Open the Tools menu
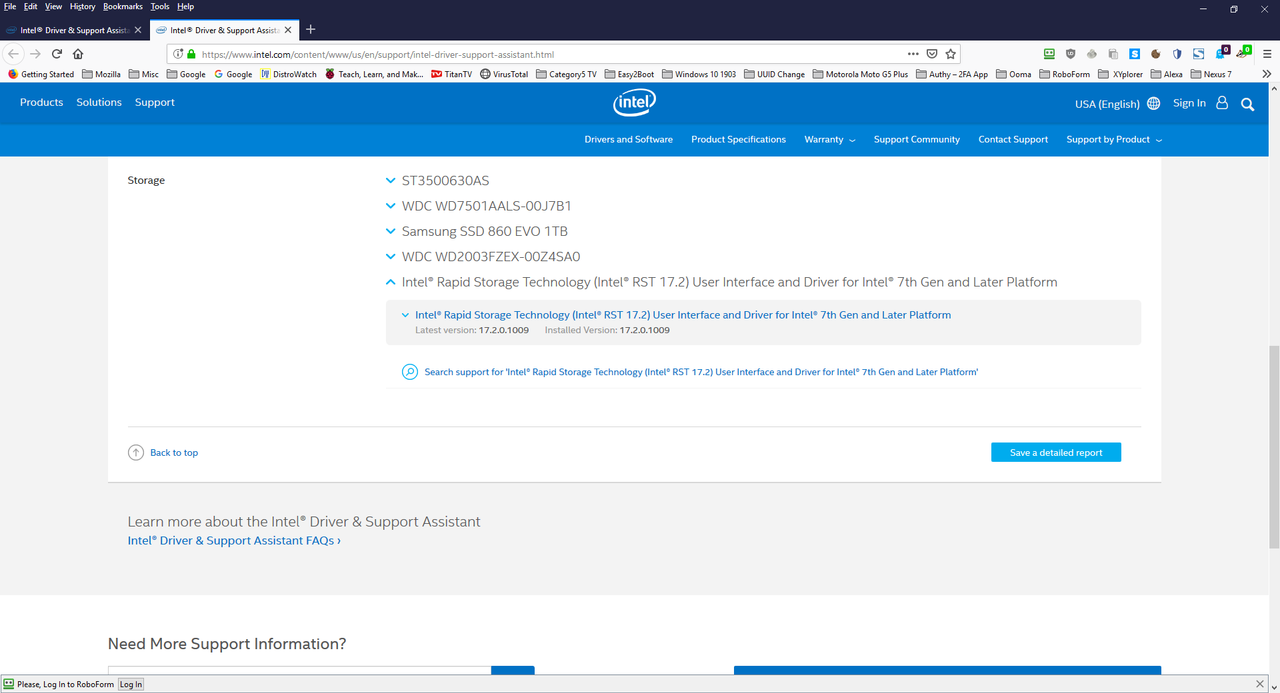 (160, 6)
